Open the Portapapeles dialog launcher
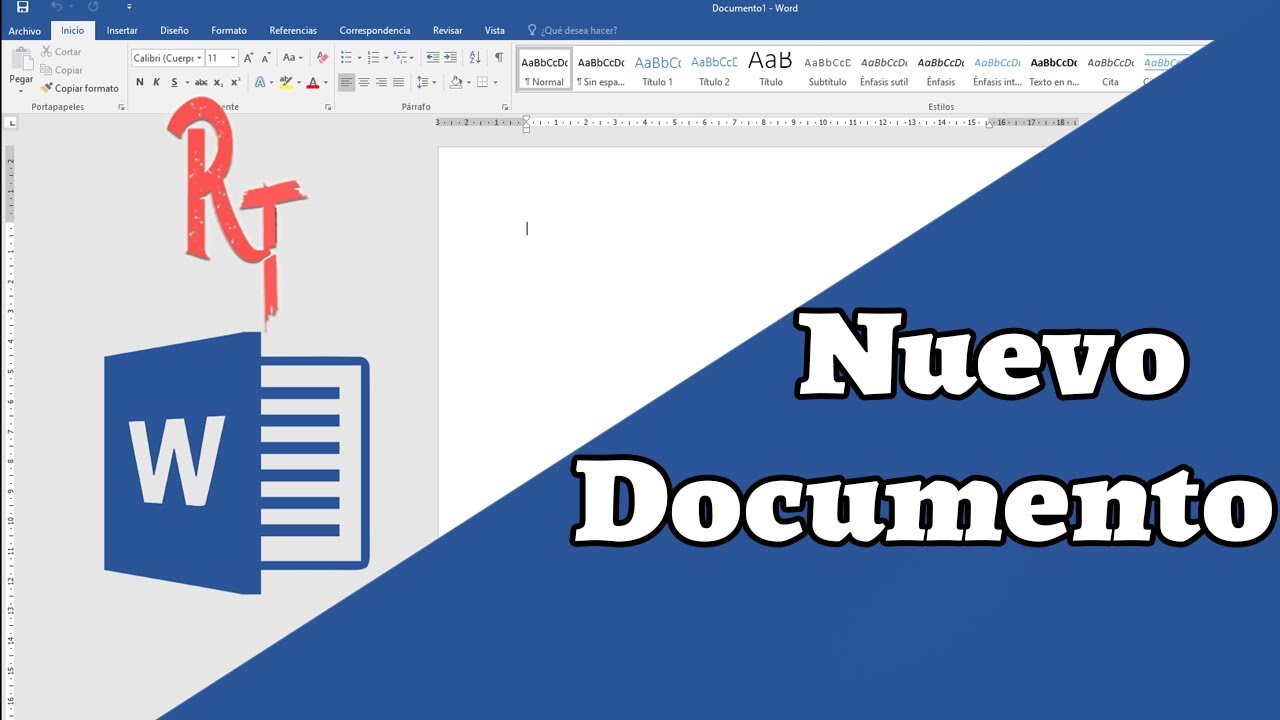This screenshot has width=1280, height=720. tap(121, 107)
